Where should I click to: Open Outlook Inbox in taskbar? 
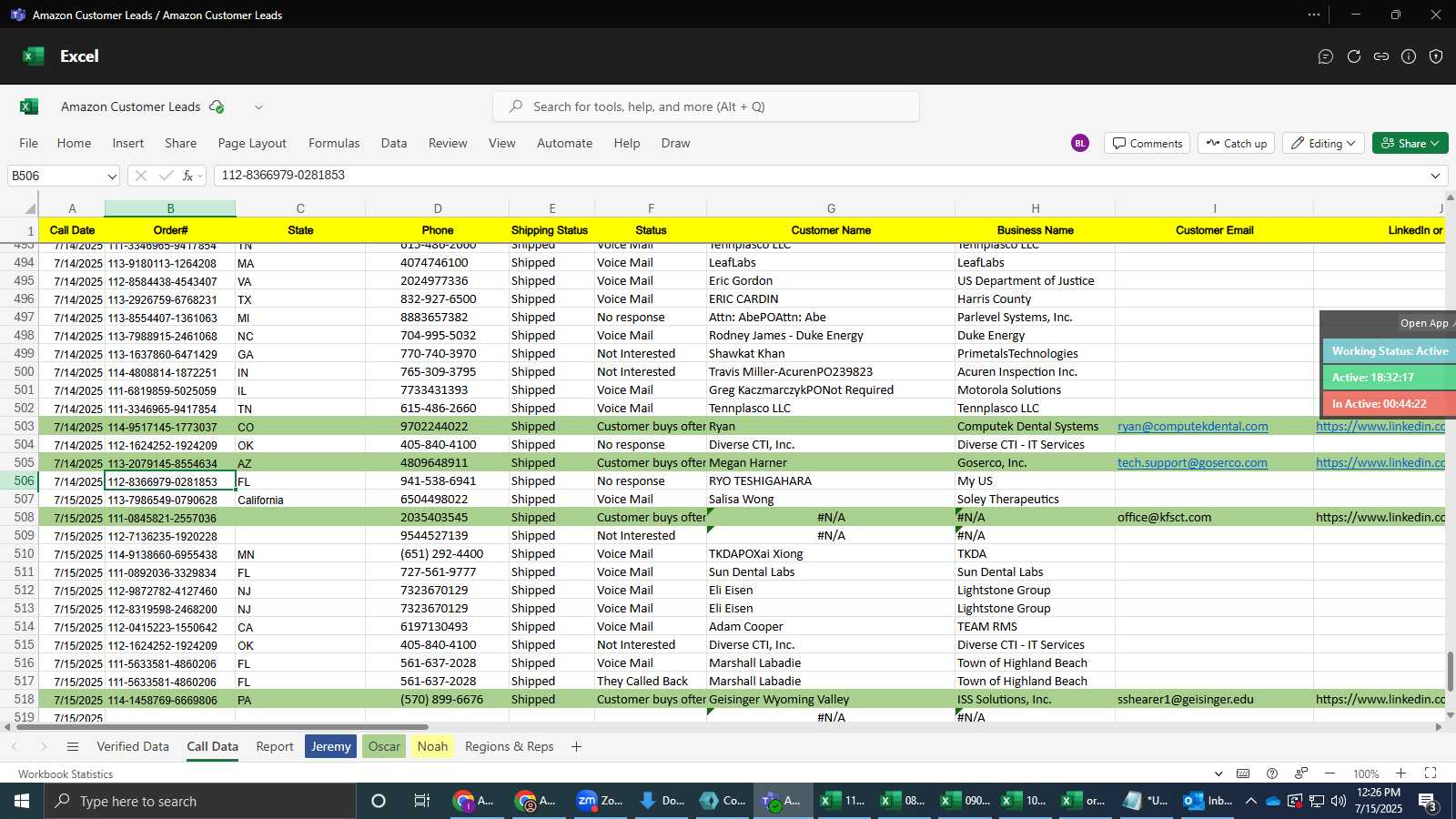1208,801
